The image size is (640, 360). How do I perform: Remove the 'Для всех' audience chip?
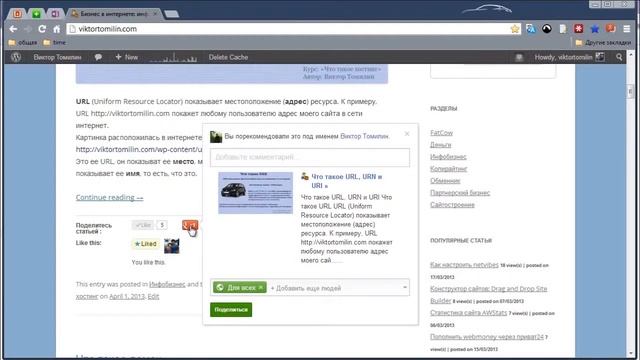click(261, 288)
